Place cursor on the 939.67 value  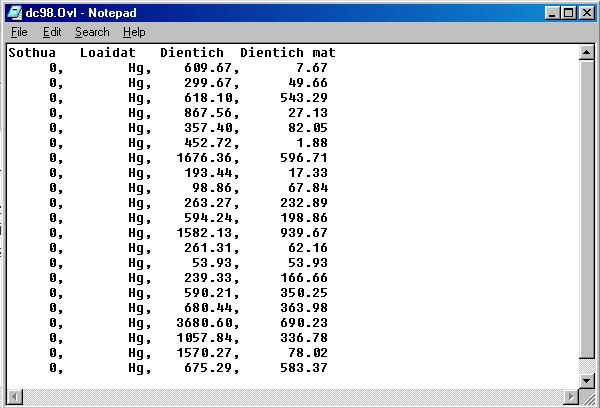(301, 233)
